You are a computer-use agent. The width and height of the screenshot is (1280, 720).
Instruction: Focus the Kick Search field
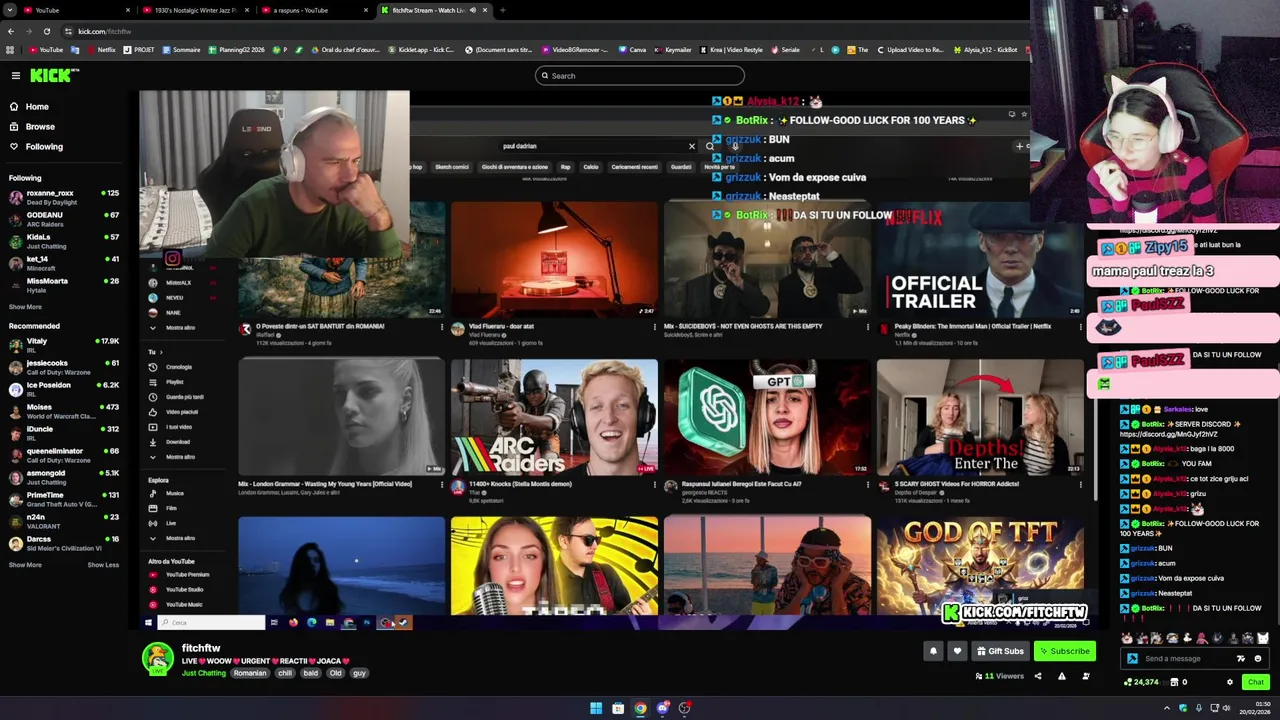(x=640, y=76)
